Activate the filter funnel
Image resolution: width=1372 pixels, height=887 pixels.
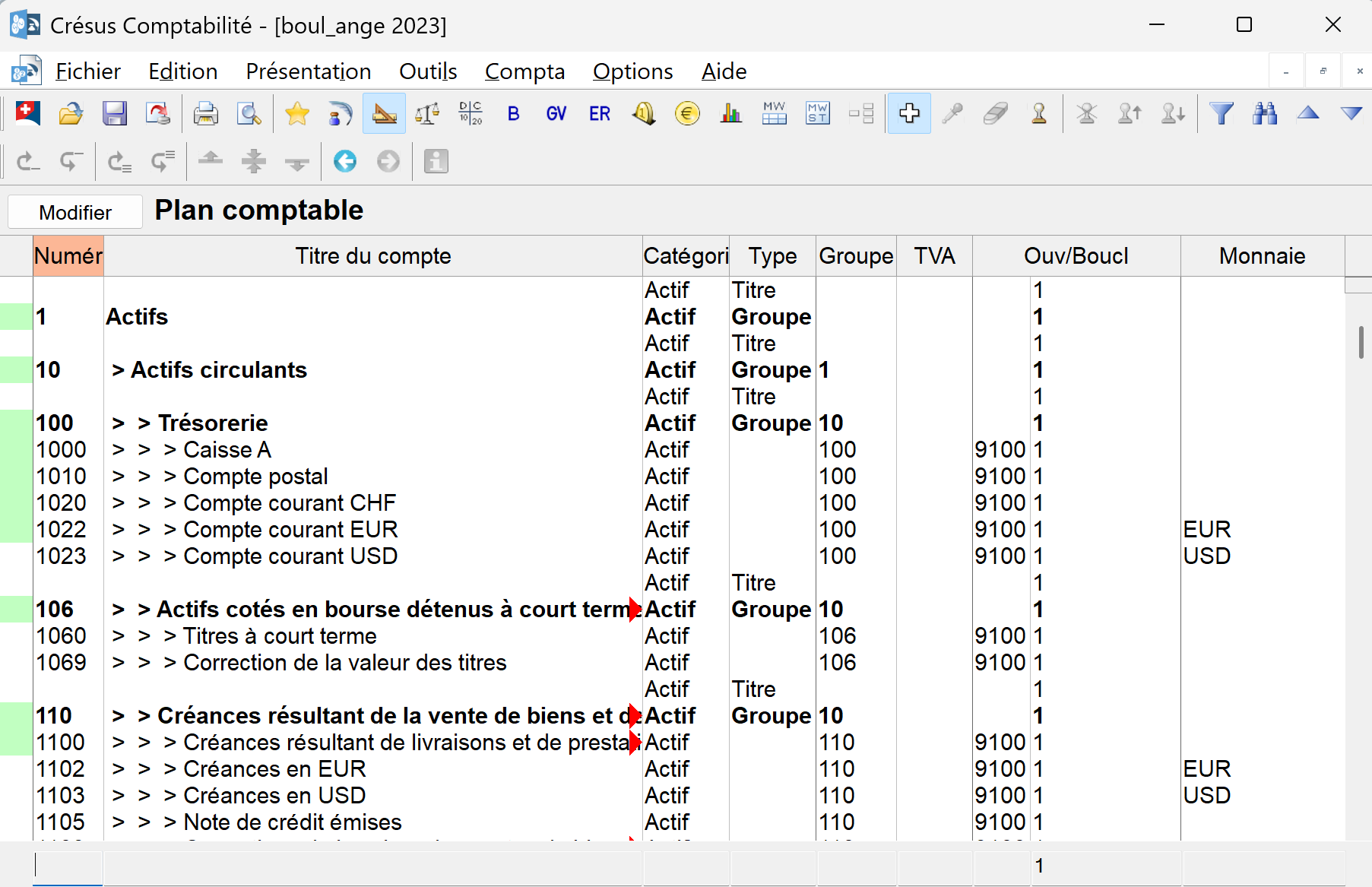click(x=1221, y=113)
